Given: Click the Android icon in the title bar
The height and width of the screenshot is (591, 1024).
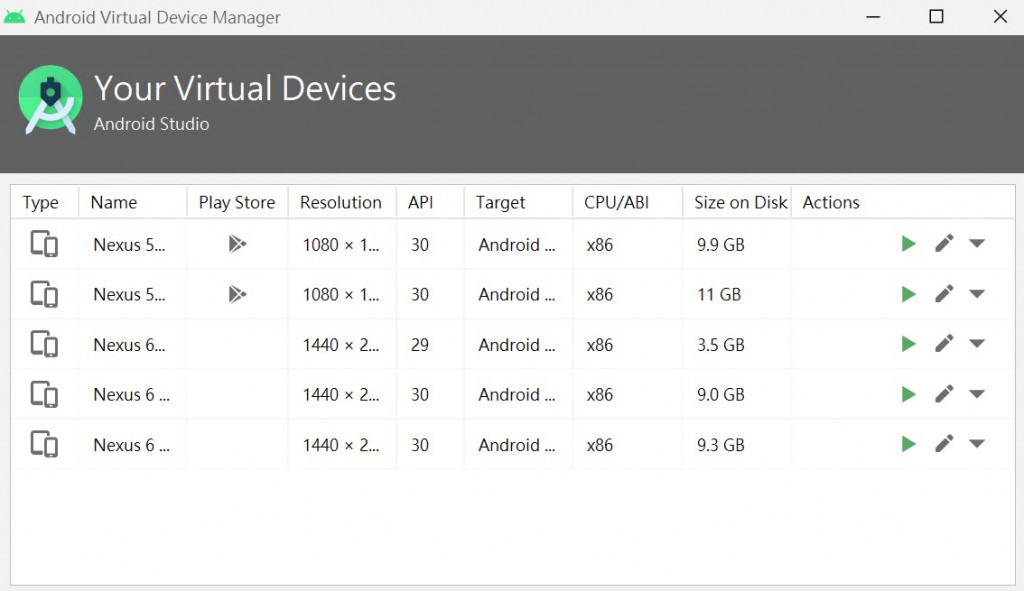Looking at the screenshot, I should pyautogui.click(x=14, y=17).
